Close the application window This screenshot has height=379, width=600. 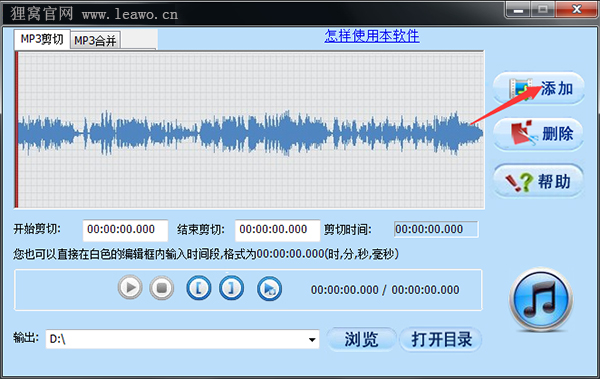tap(577, 9)
